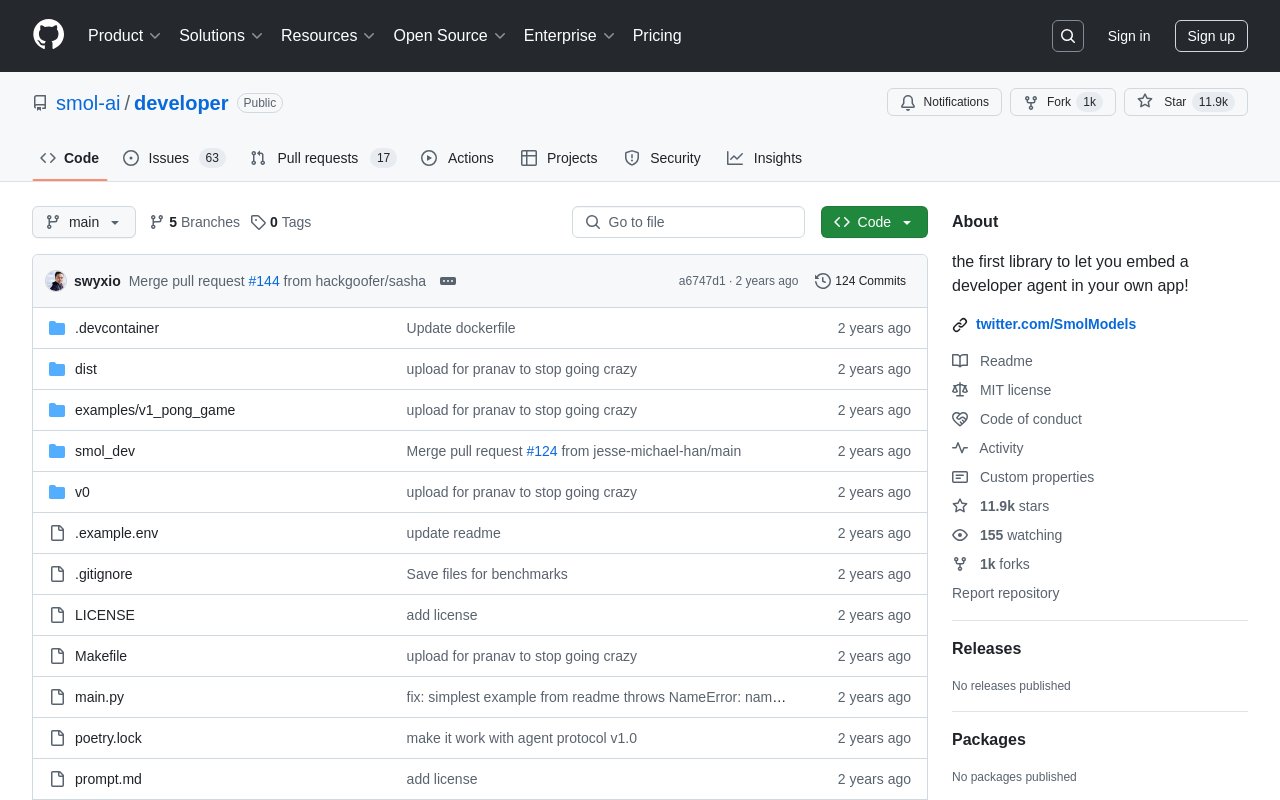Click the book icon next to Readme
The width and height of the screenshot is (1280, 800).
(960, 361)
